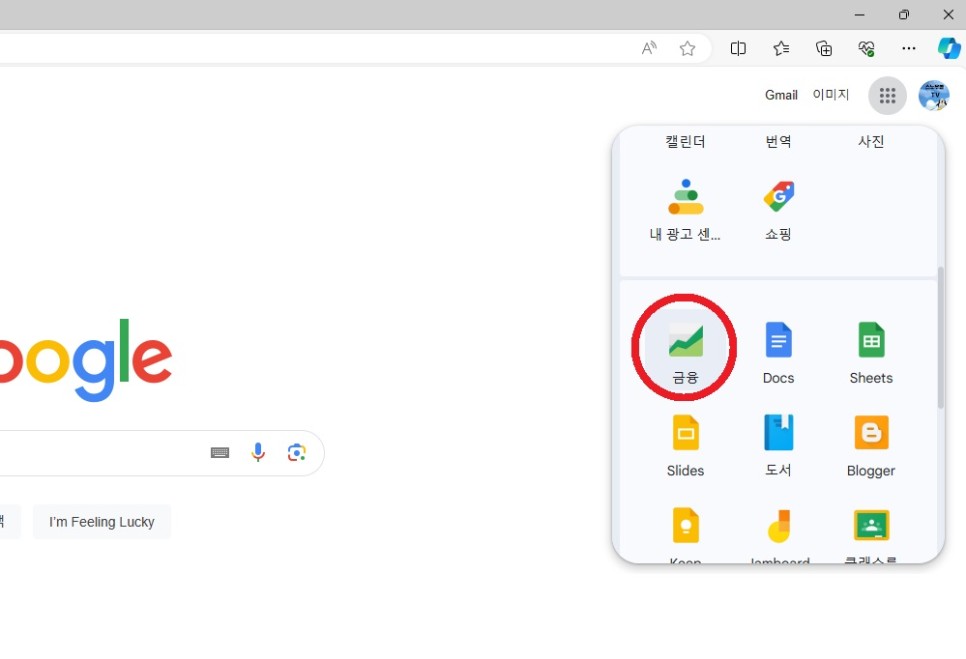Open Google Classroom app
The image size is (966, 659).
(871, 534)
